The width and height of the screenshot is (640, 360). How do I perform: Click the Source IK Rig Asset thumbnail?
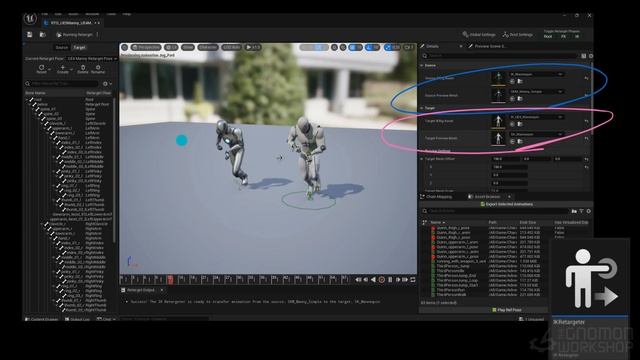point(498,78)
